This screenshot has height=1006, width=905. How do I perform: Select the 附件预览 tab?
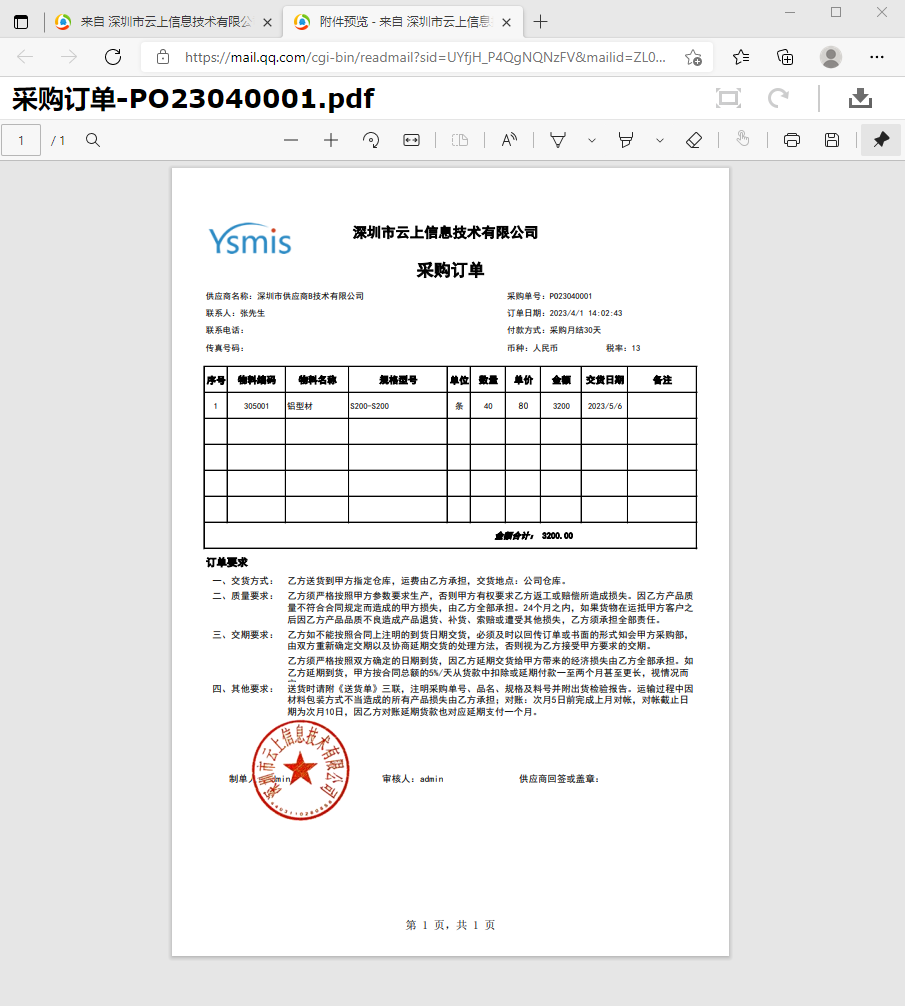pos(403,22)
